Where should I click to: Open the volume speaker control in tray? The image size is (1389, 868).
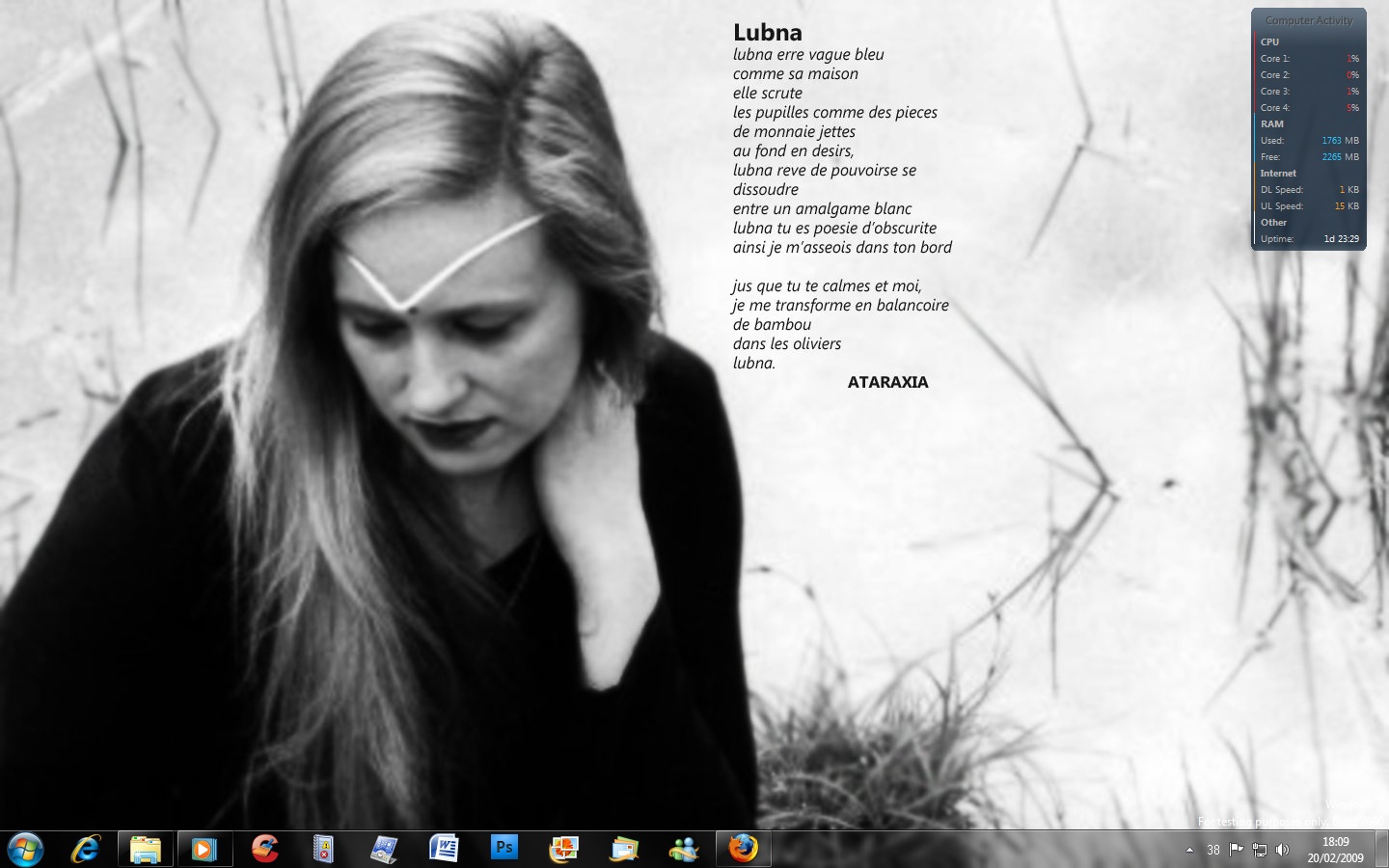click(1282, 850)
